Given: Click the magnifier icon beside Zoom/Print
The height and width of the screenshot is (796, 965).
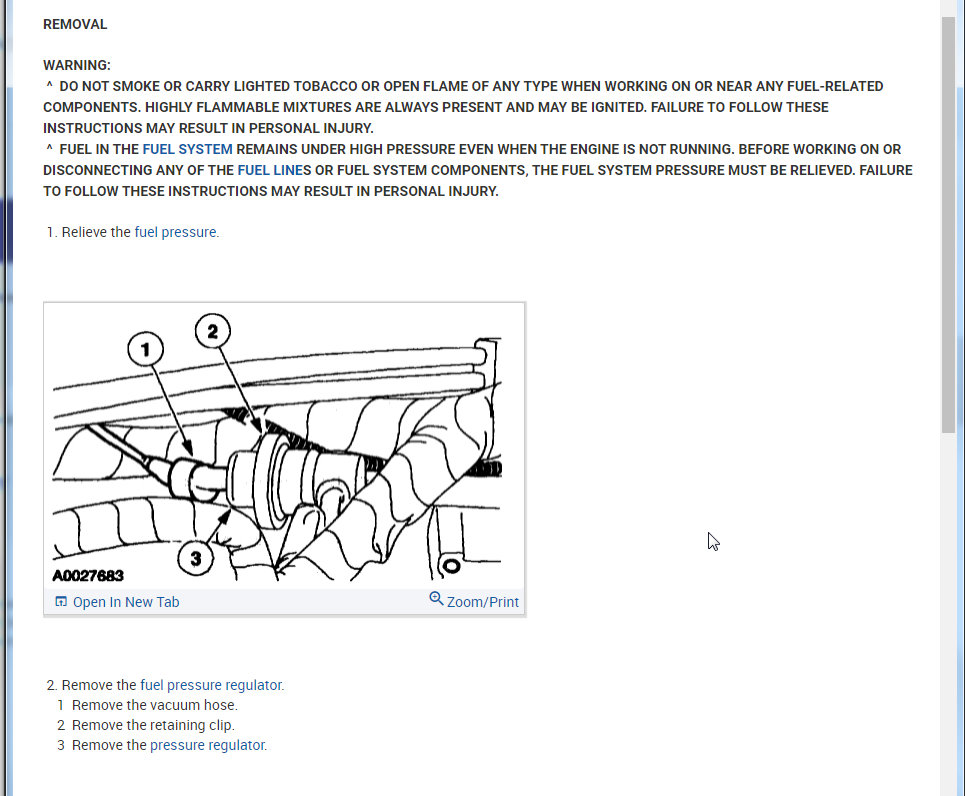Looking at the screenshot, I should [x=436, y=598].
